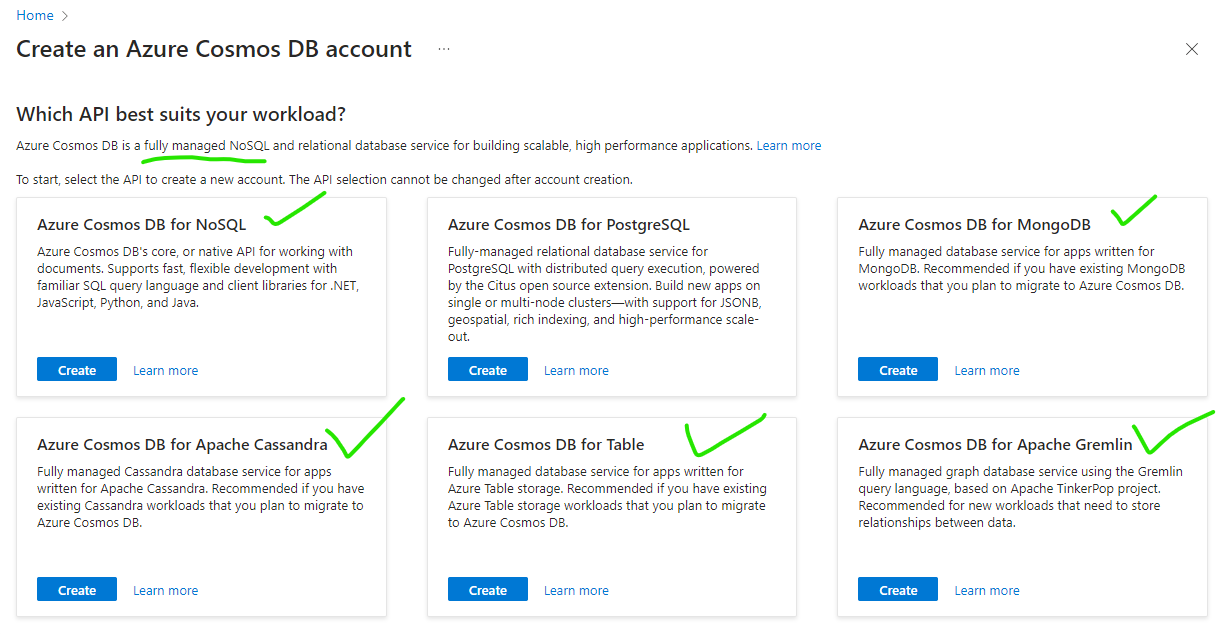Open Learn more link in intro paragraph

(789, 146)
